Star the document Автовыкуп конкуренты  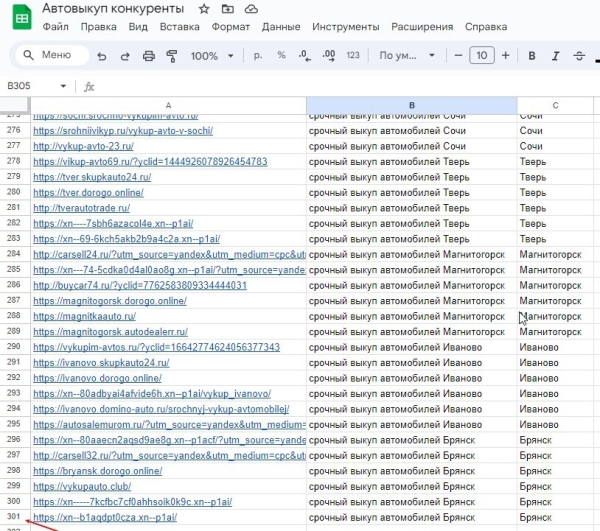pyautogui.click(x=204, y=9)
